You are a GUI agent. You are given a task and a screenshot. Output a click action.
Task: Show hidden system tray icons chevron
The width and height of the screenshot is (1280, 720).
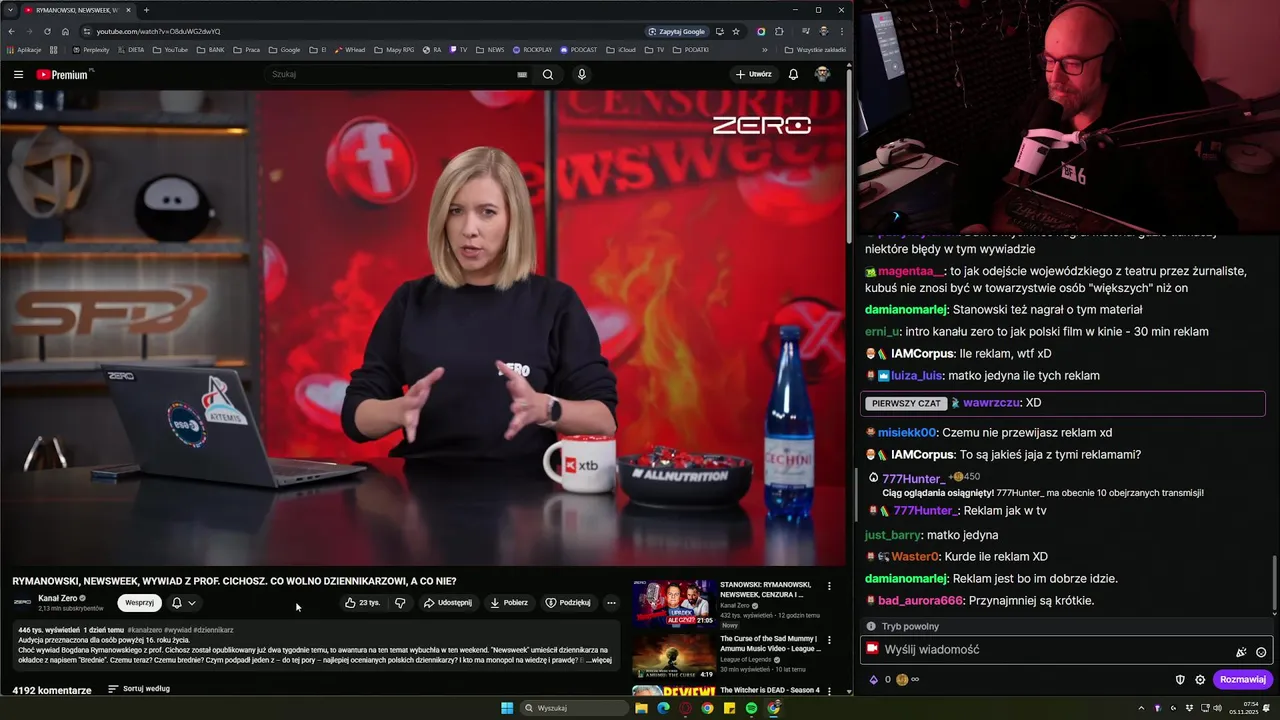pyautogui.click(x=1141, y=708)
